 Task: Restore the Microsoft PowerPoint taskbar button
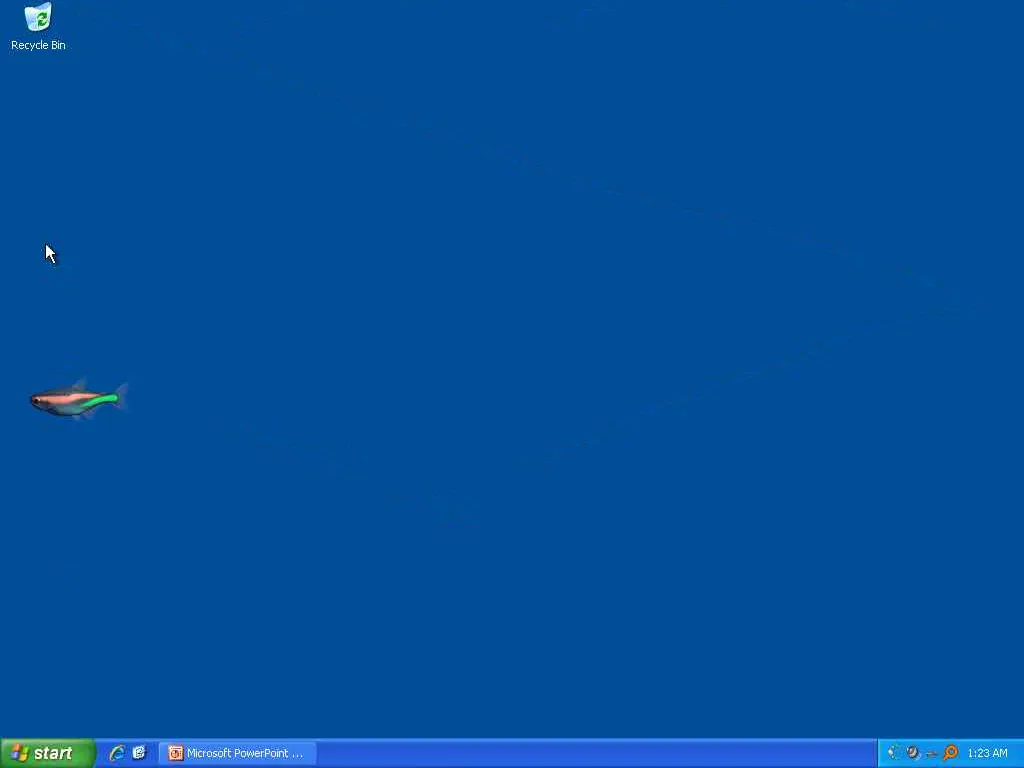pos(237,753)
